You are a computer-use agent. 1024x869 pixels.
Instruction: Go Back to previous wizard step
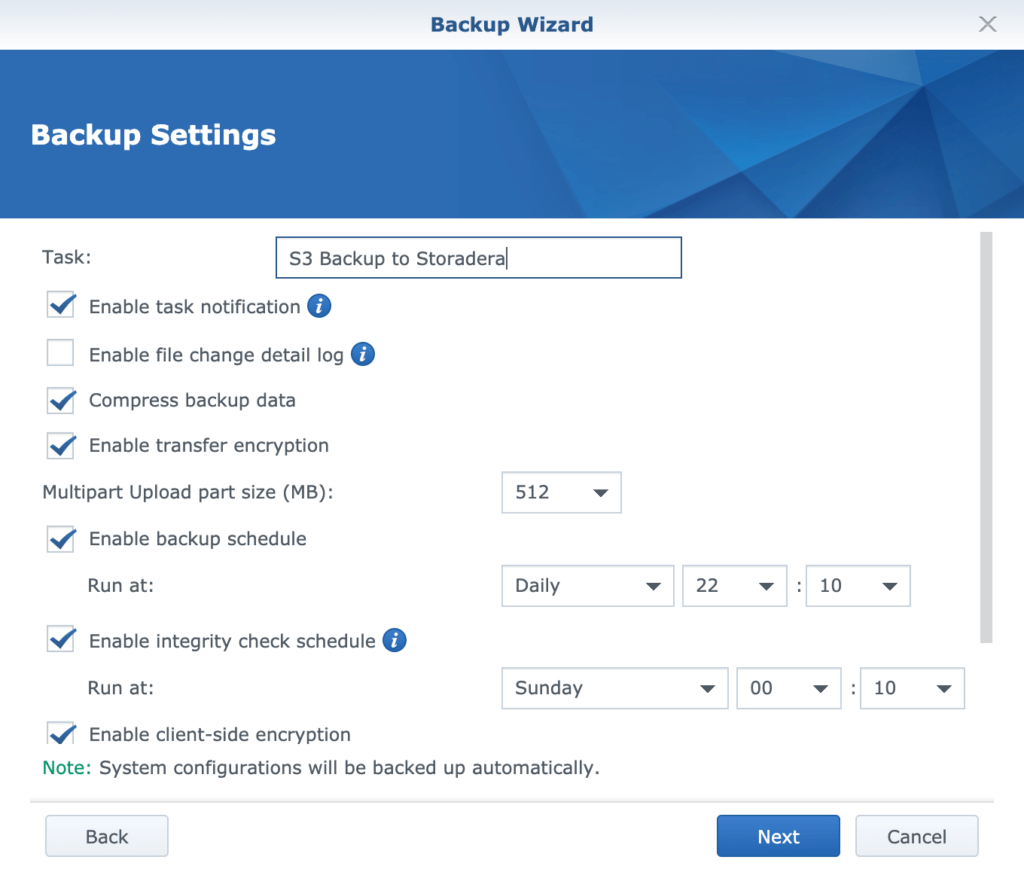pos(106,837)
